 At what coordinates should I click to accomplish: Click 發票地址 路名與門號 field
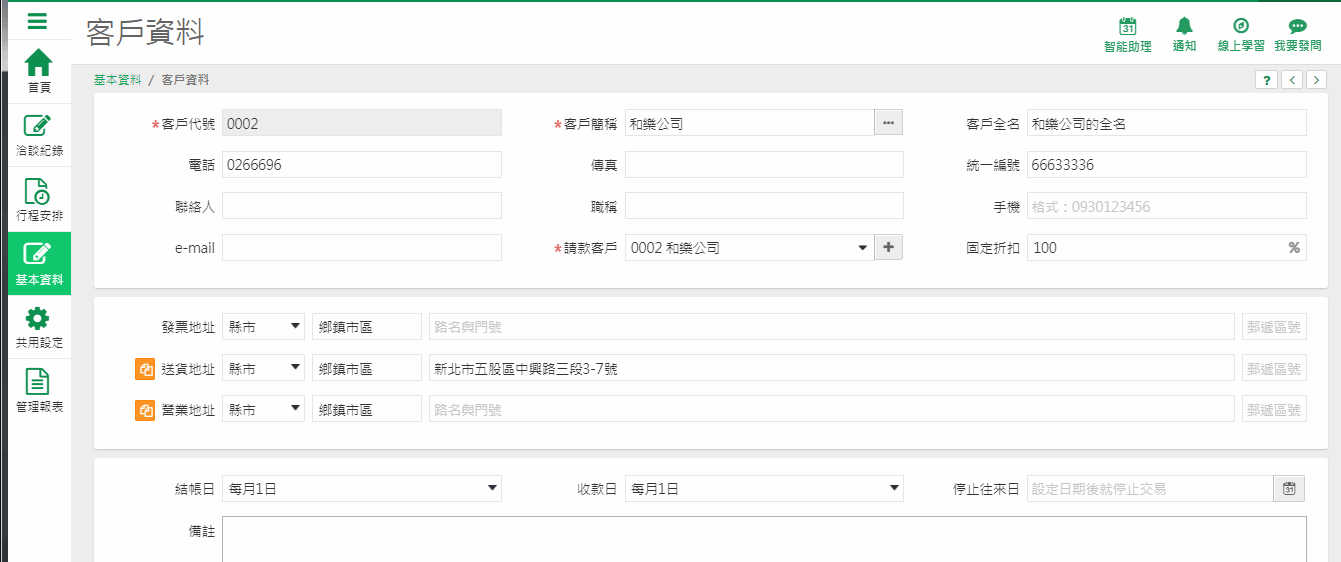coord(832,327)
